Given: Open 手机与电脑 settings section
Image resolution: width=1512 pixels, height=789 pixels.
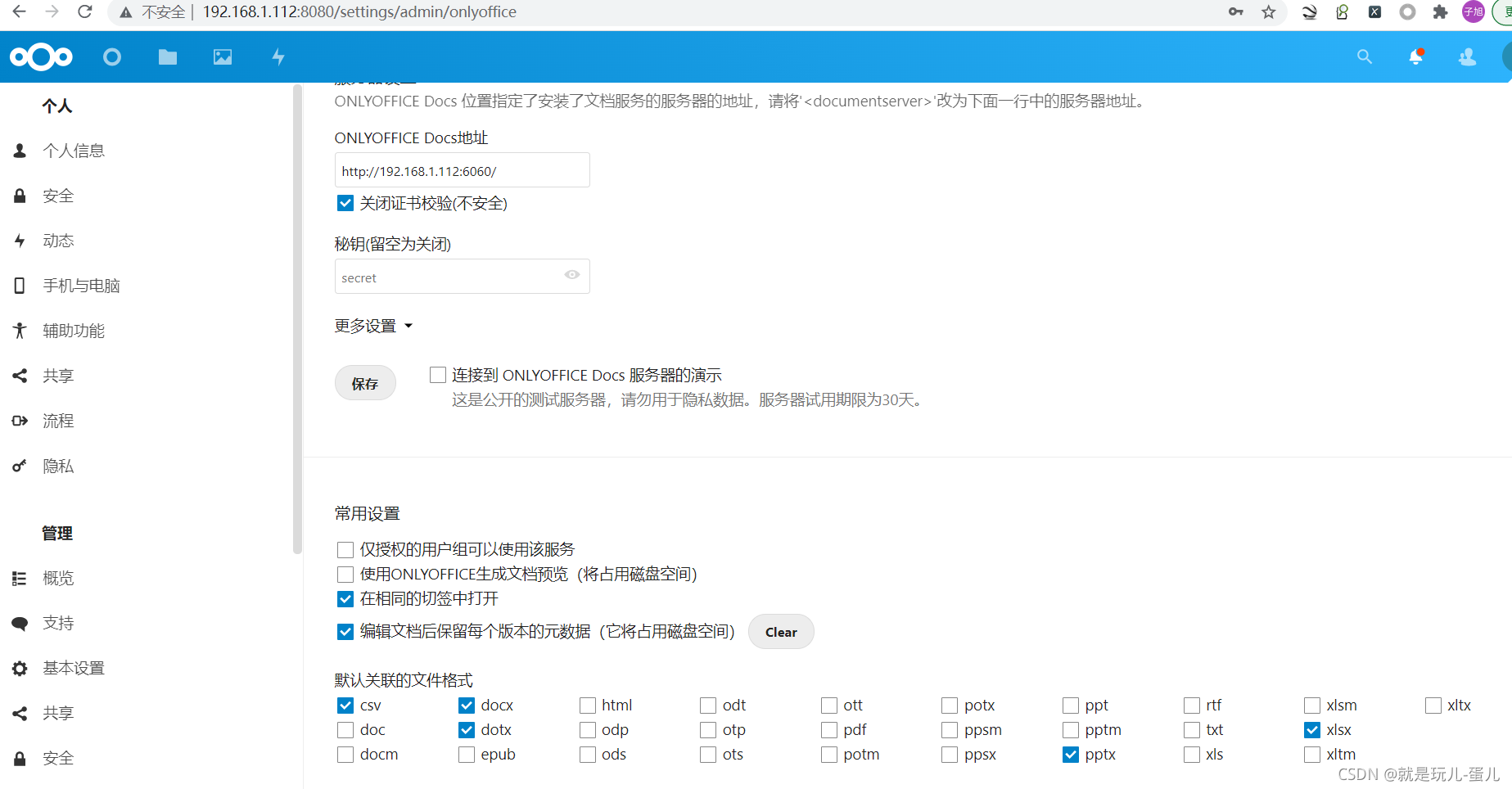Looking at the screenshot, I should pos(81,286).
